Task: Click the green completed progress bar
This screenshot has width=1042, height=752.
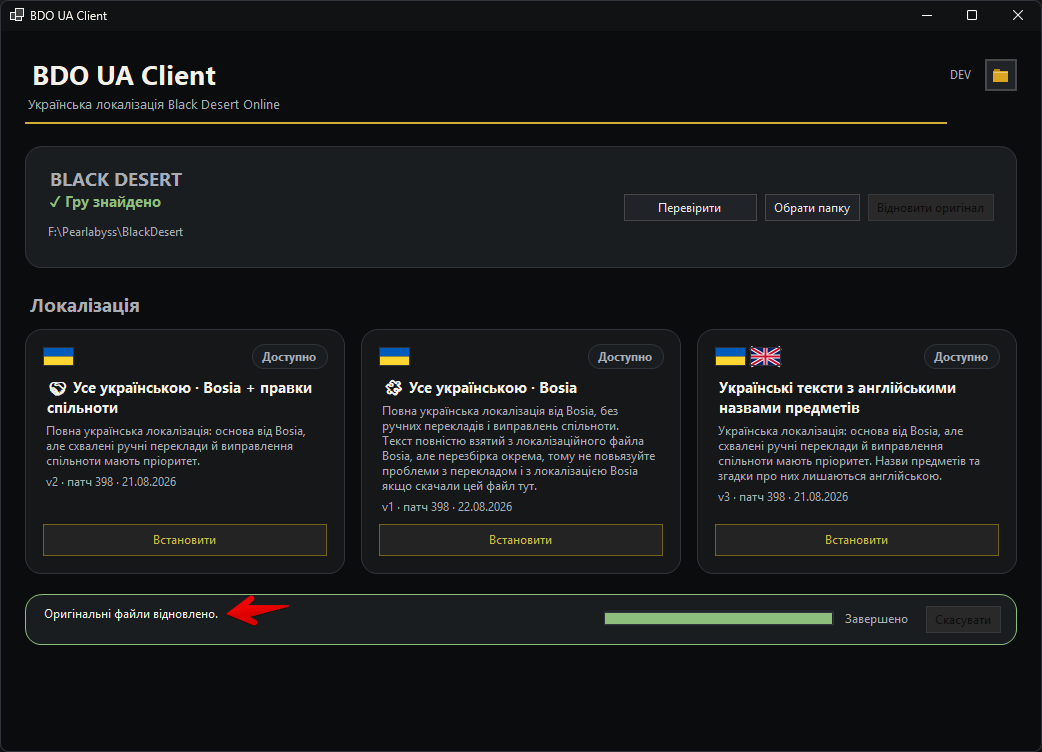Action: [x=718, y=618]
